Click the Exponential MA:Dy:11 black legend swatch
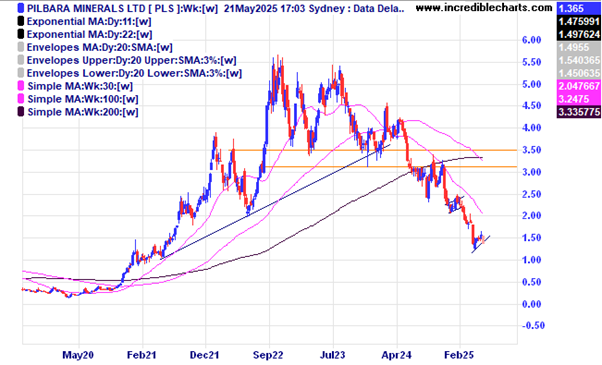Image resolution: width=602 pixels, height=365 pixels. coord(21,21)
